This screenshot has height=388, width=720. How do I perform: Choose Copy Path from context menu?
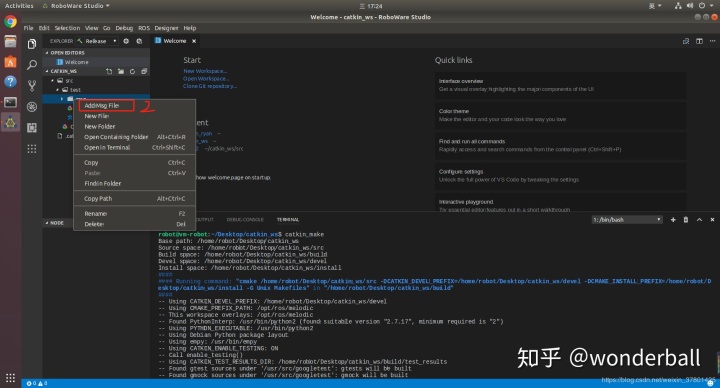pyautogui.click(x=135, y=198)
